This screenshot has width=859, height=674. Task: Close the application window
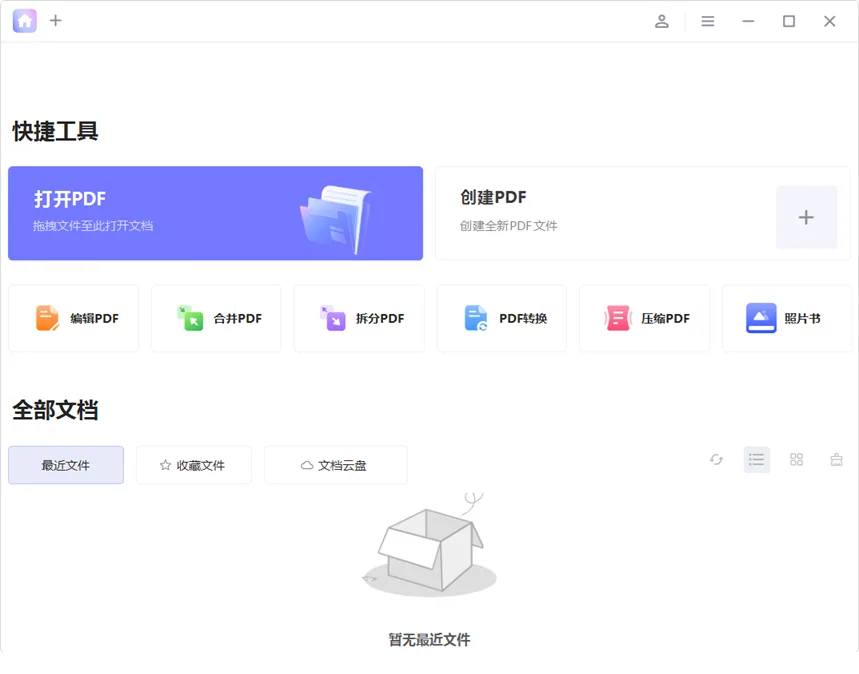[x=830, y=21]
